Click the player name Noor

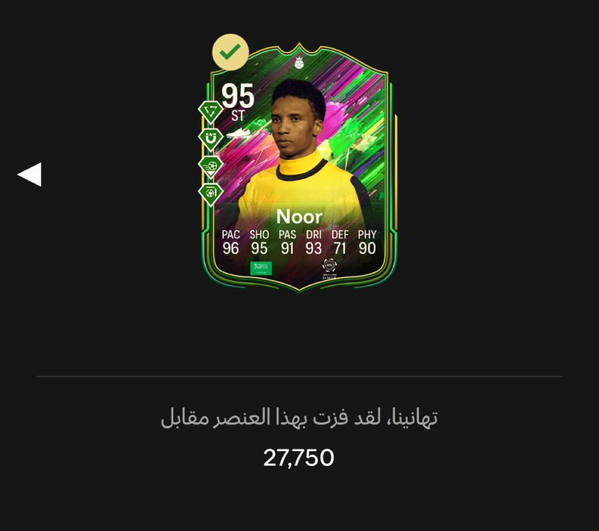click(x=300, y=217)
